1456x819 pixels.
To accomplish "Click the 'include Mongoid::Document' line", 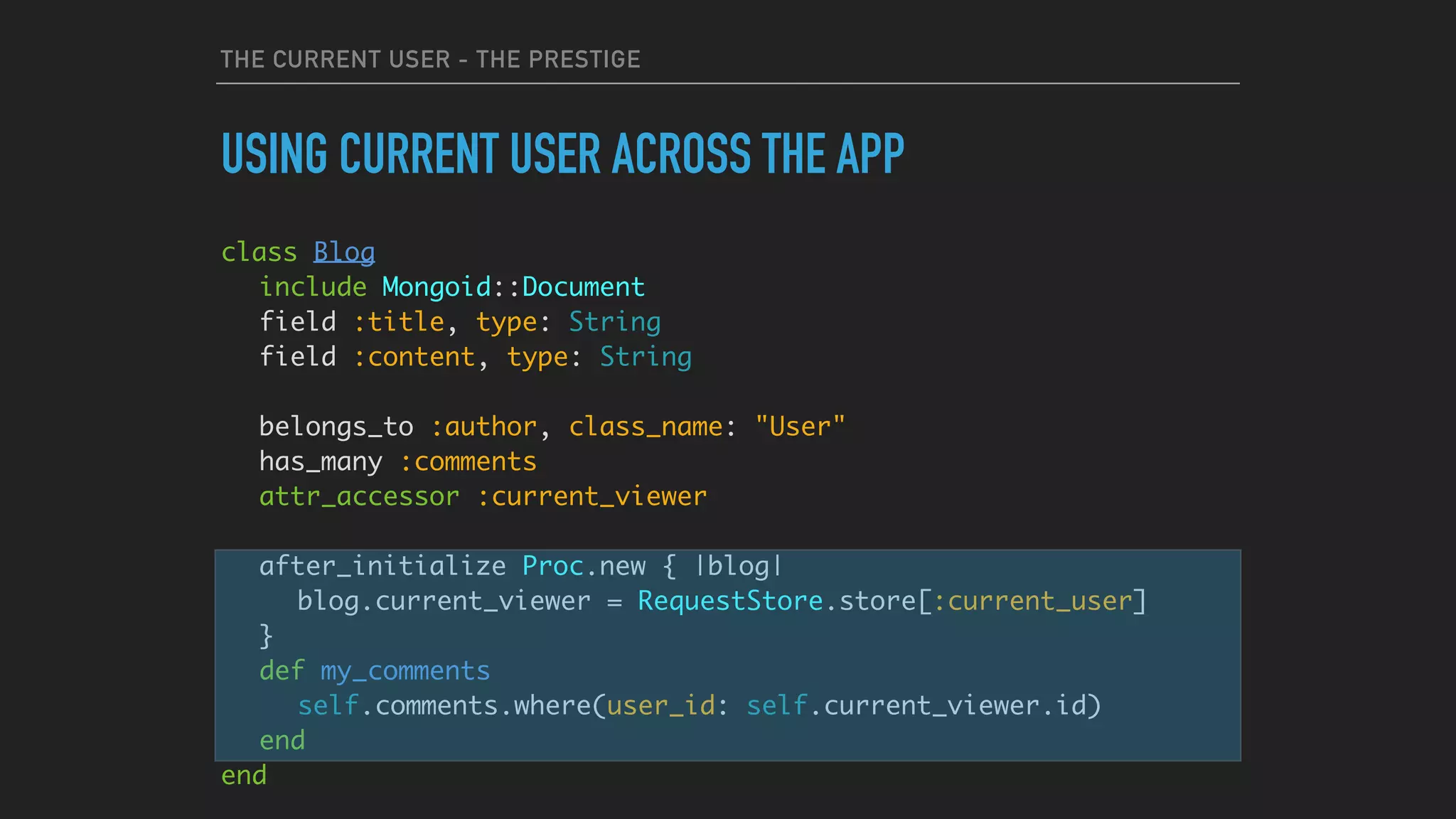I will (x=452, y=287).
